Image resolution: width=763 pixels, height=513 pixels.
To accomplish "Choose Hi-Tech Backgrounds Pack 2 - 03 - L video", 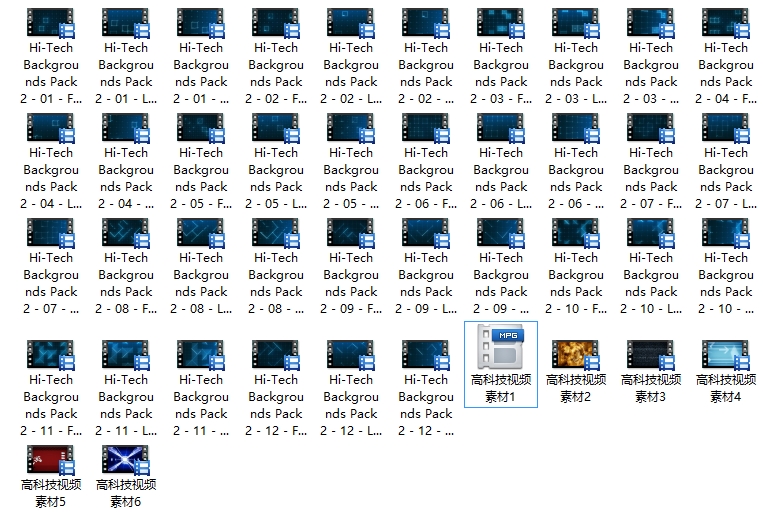I will [575, 22].
